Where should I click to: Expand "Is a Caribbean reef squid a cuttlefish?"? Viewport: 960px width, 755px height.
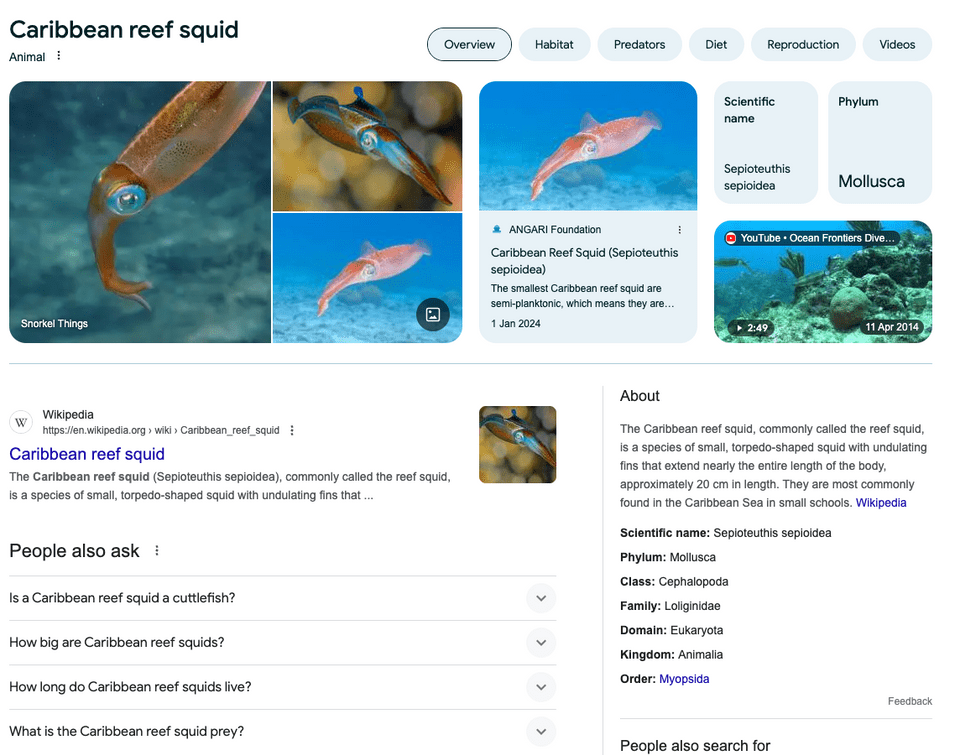pyautogui.click(x=540, y=598)
